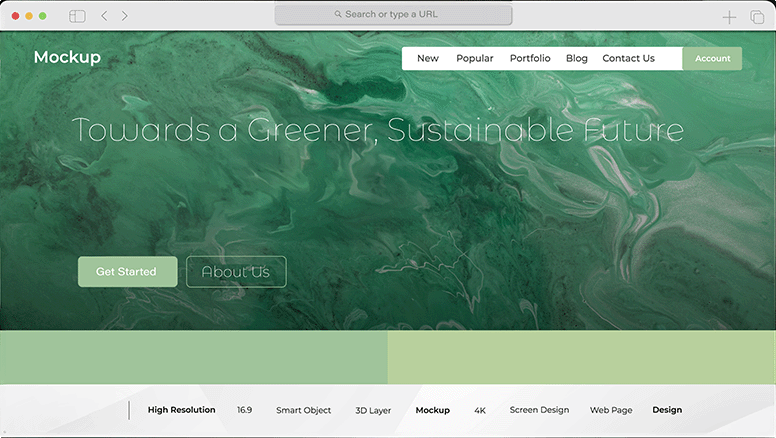Click the About Us button
The image size is (776, 438).
236,272
